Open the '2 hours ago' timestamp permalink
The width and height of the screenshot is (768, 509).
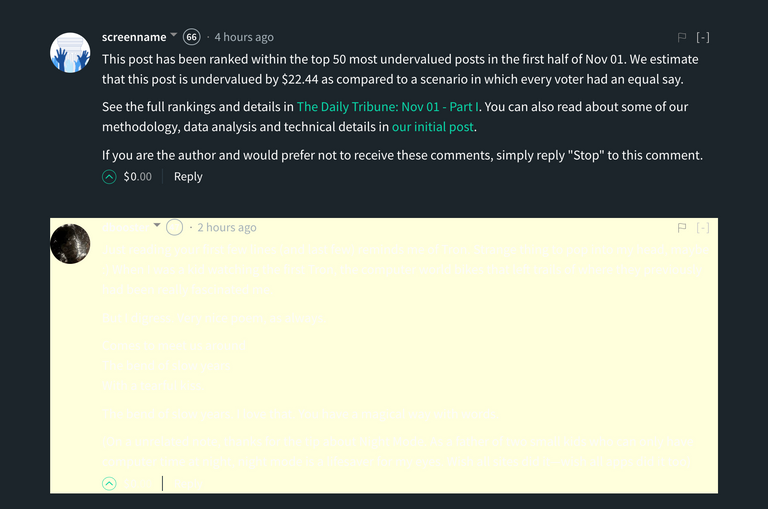pos(227,228)
